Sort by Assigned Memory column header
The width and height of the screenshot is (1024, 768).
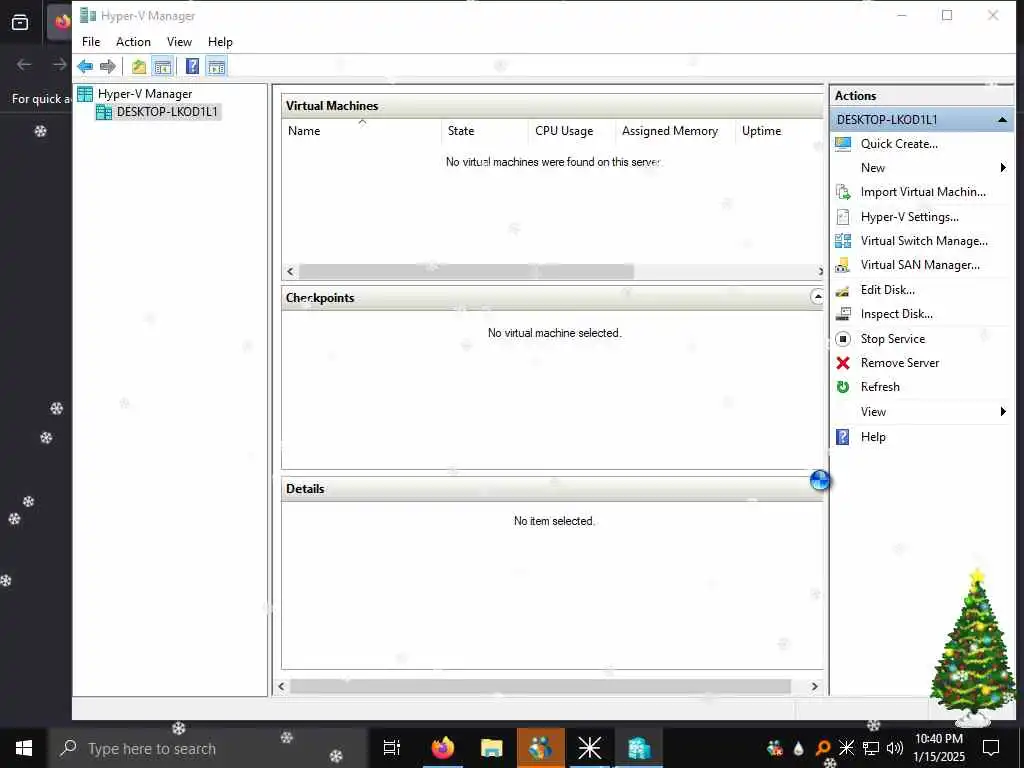(x=676, y=131)
